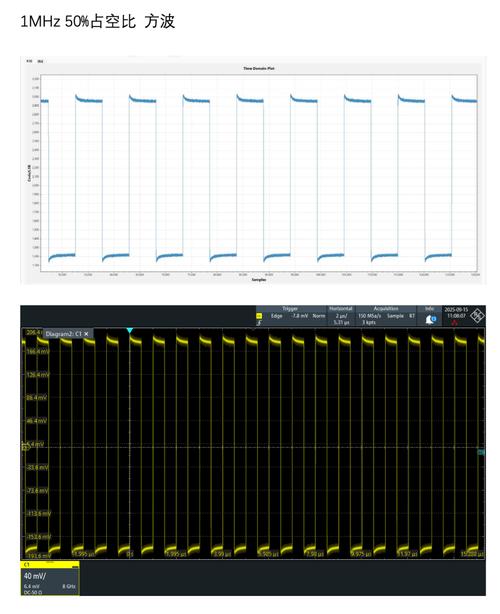500x614 pixels.
Task: Close the Diagram2: C1 tab
Action: coord(87,334)
